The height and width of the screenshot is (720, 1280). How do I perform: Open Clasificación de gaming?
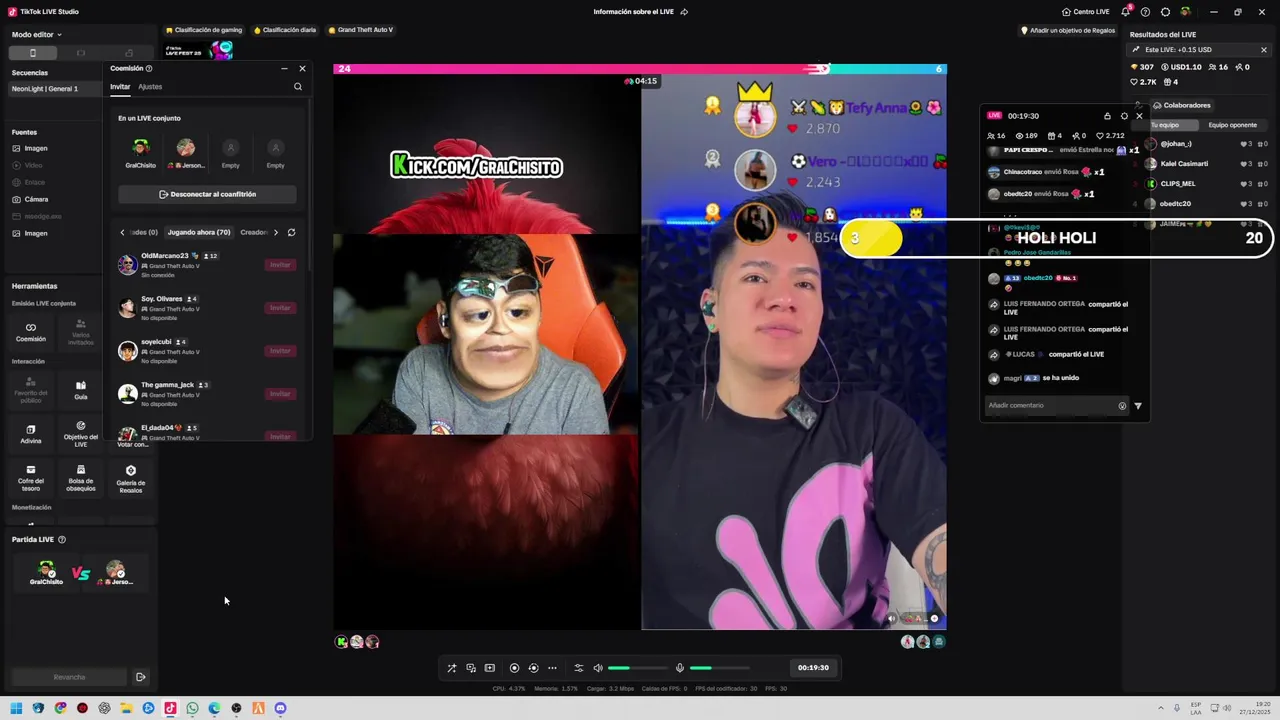point(204,30)
